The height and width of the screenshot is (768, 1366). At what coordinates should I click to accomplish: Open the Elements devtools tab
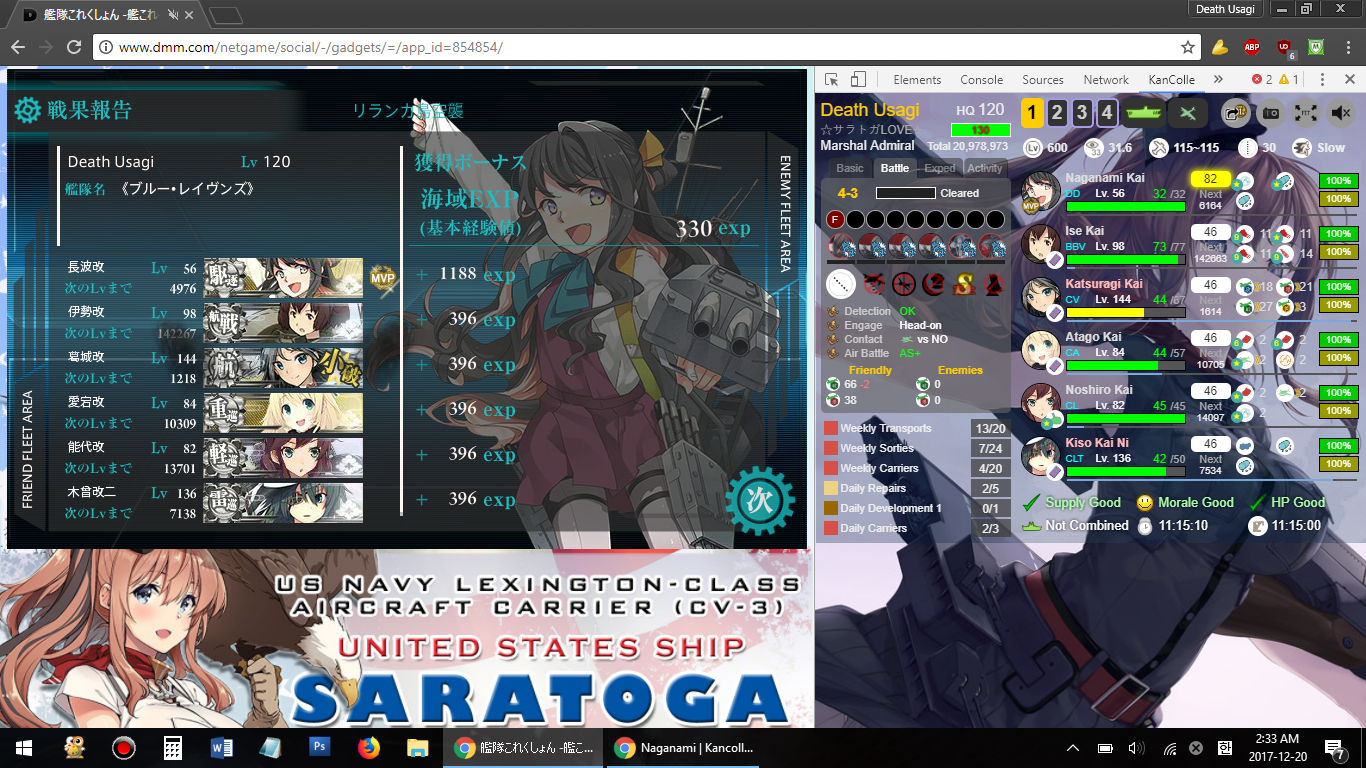point(917,80)
